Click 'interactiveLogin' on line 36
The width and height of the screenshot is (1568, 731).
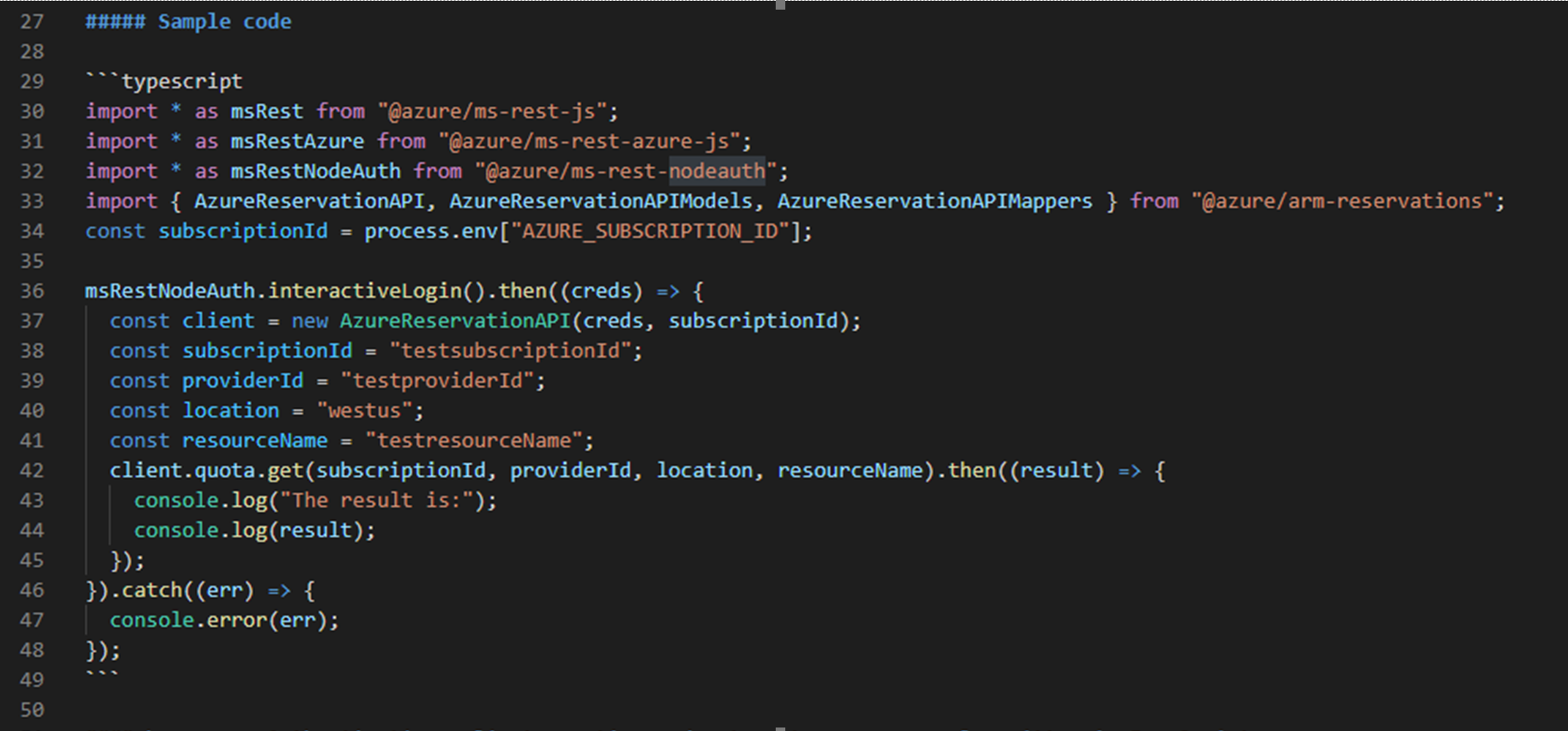pyautogui.click(x=365, y=291)
